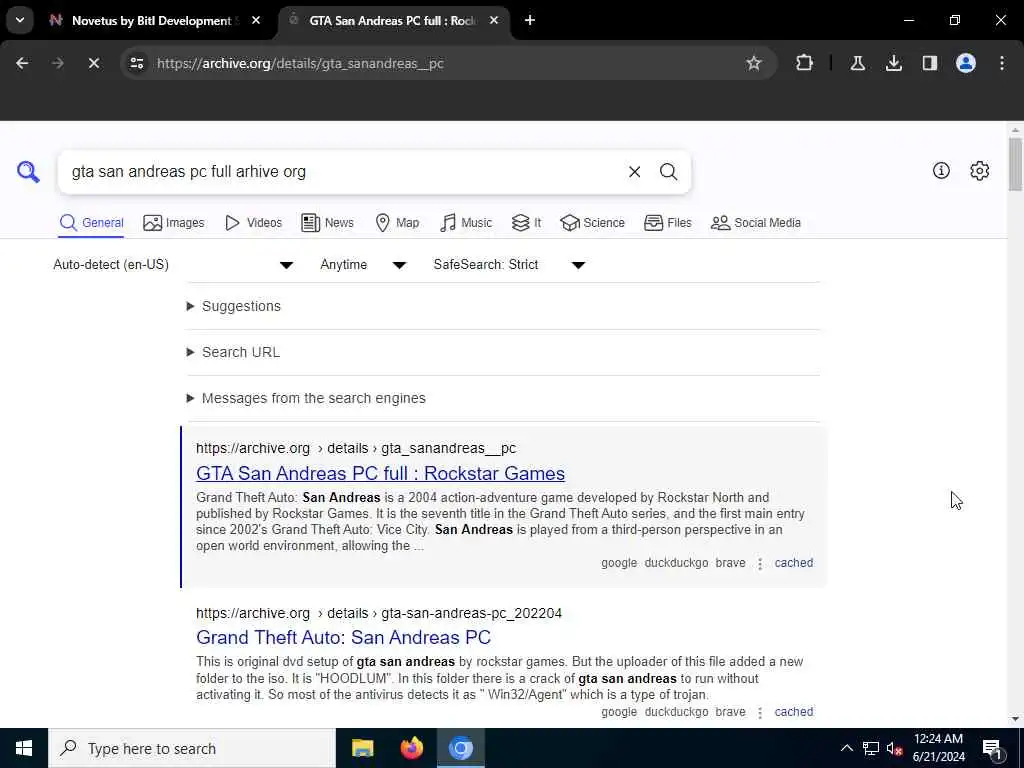Close the Novetus tab
This screenshot has width=1024, height=768.
click(256, 20)
